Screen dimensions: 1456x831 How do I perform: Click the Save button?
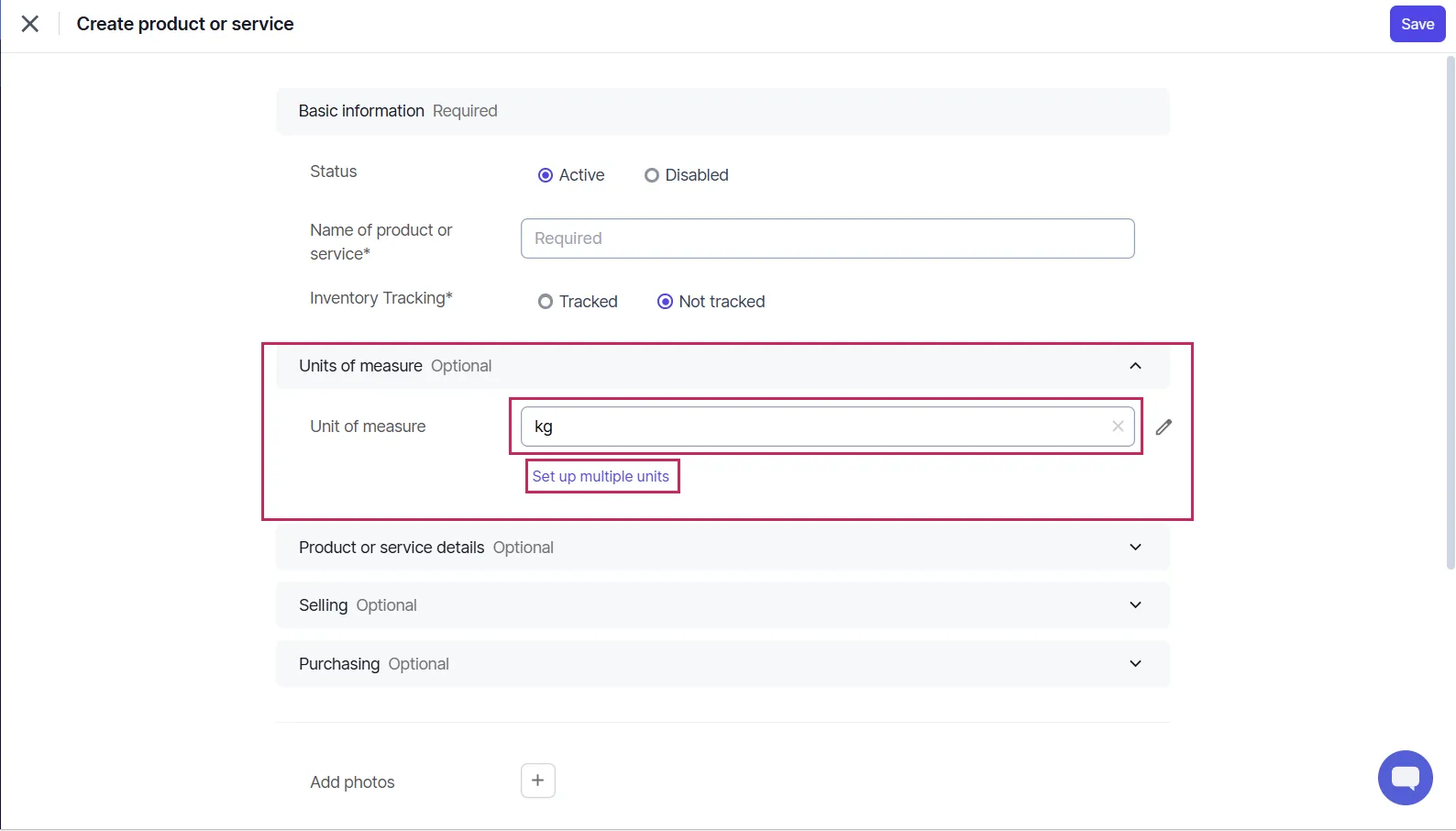click(1417, 25)
